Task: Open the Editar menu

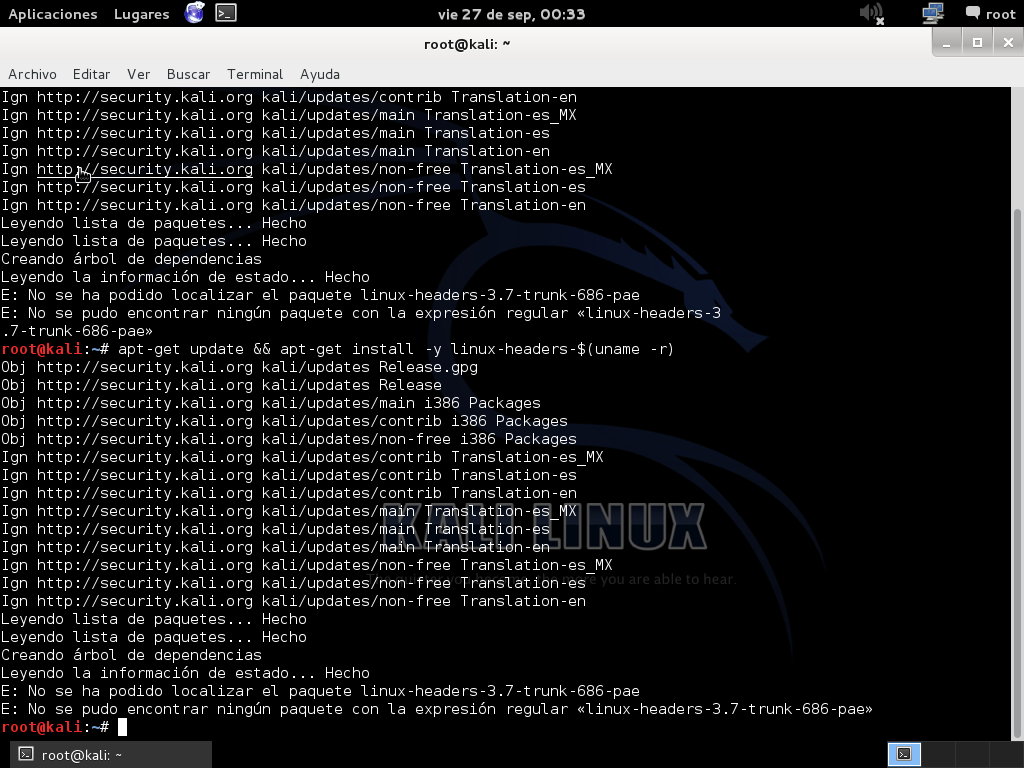Action: click(91, 74)
